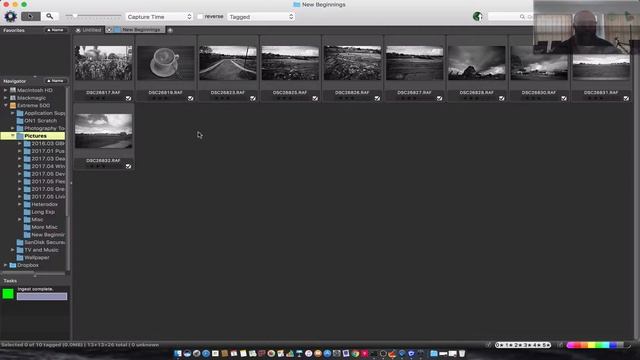640x360 pixels.
Task: Select the magnifier zoom tool
Action: coord(49,16)
